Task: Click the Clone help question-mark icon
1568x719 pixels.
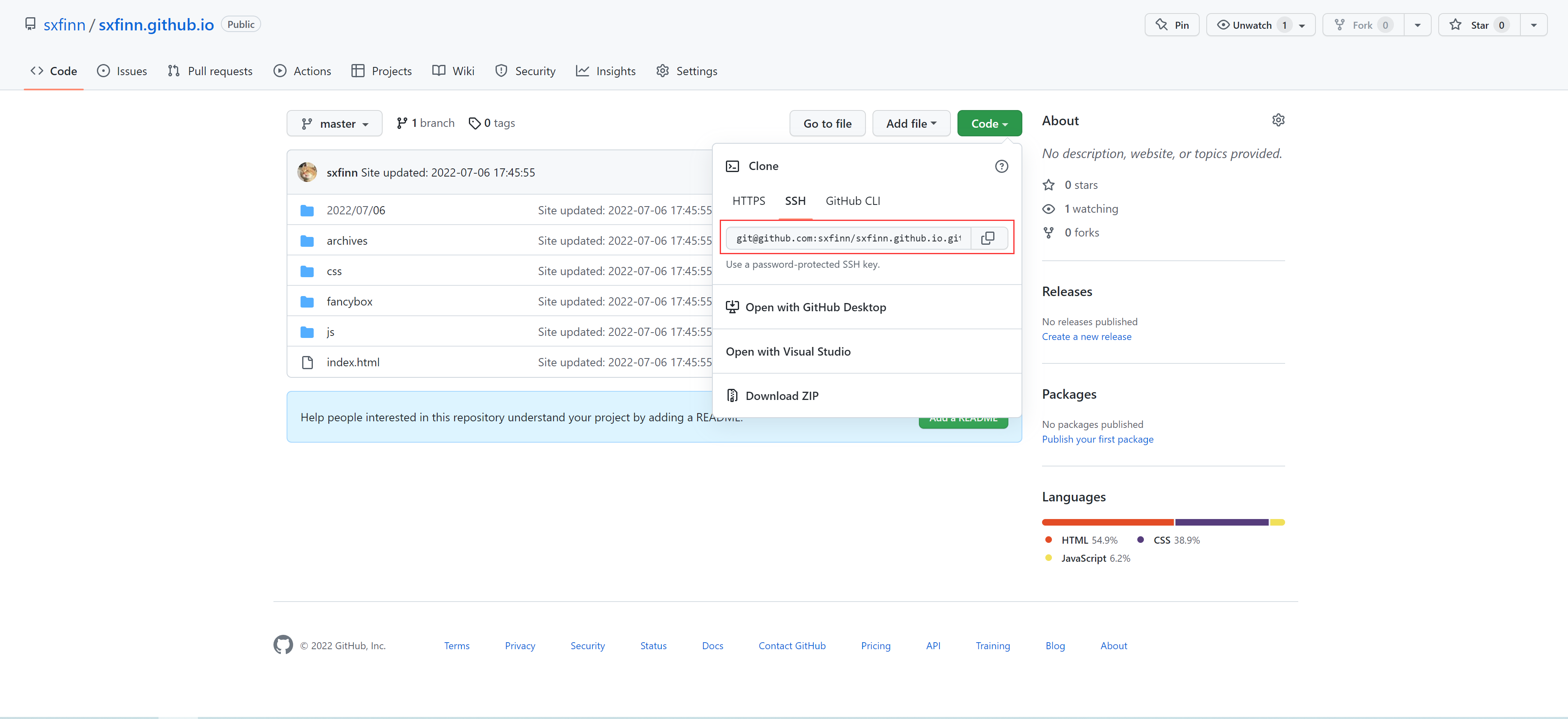Action: point(1001,166)
